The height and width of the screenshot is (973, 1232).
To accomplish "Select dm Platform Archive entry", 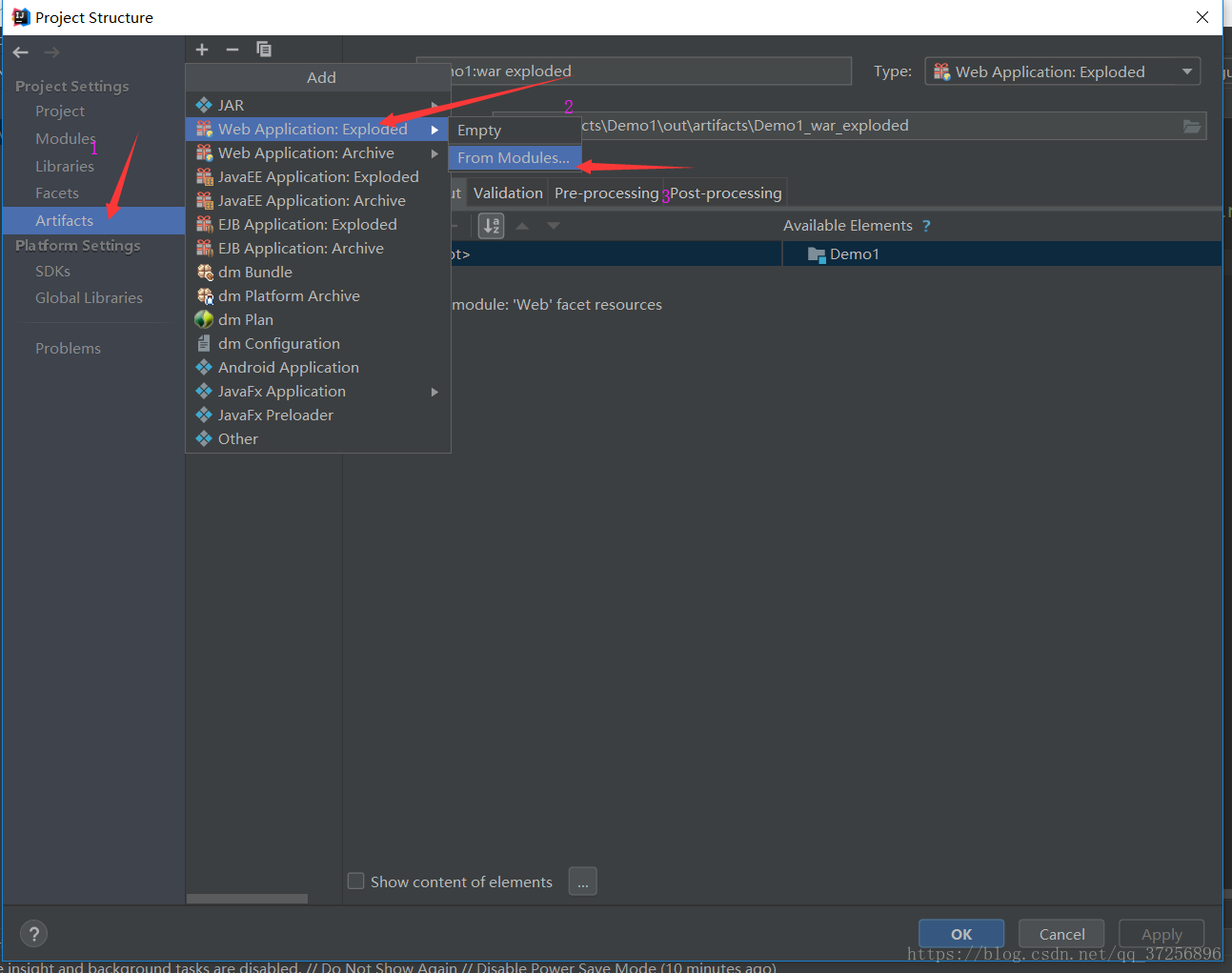I will (x=317, y=295).
